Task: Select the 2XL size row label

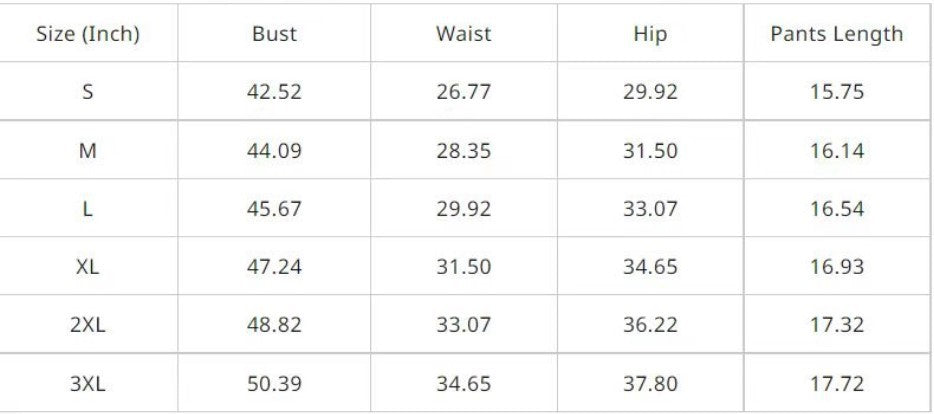Action: (x=88, y=325)
